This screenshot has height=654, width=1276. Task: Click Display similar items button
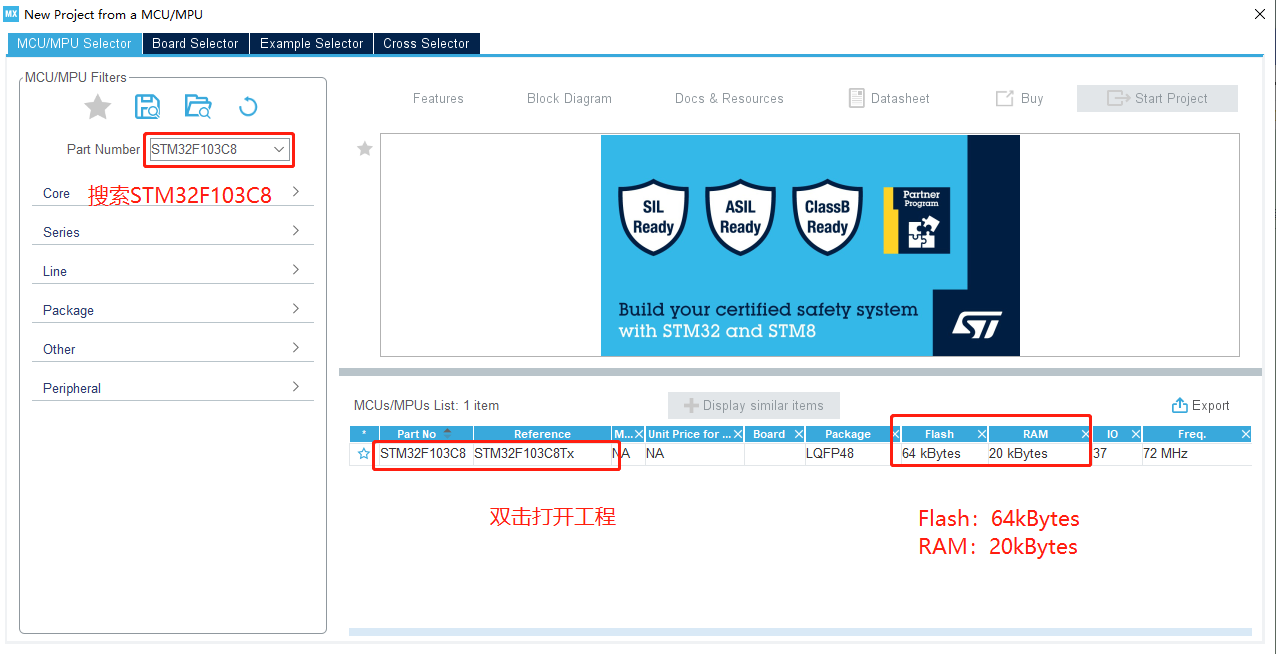pyautogui.click(x=754, y=405)
